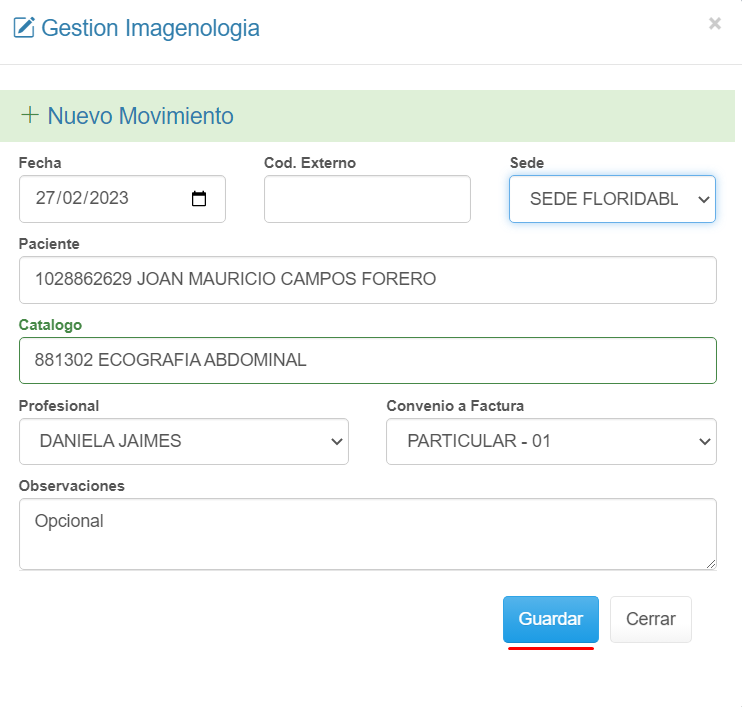
Task: Click the Nuevo Movimiento heading text
Action: (x=140, y=116)
